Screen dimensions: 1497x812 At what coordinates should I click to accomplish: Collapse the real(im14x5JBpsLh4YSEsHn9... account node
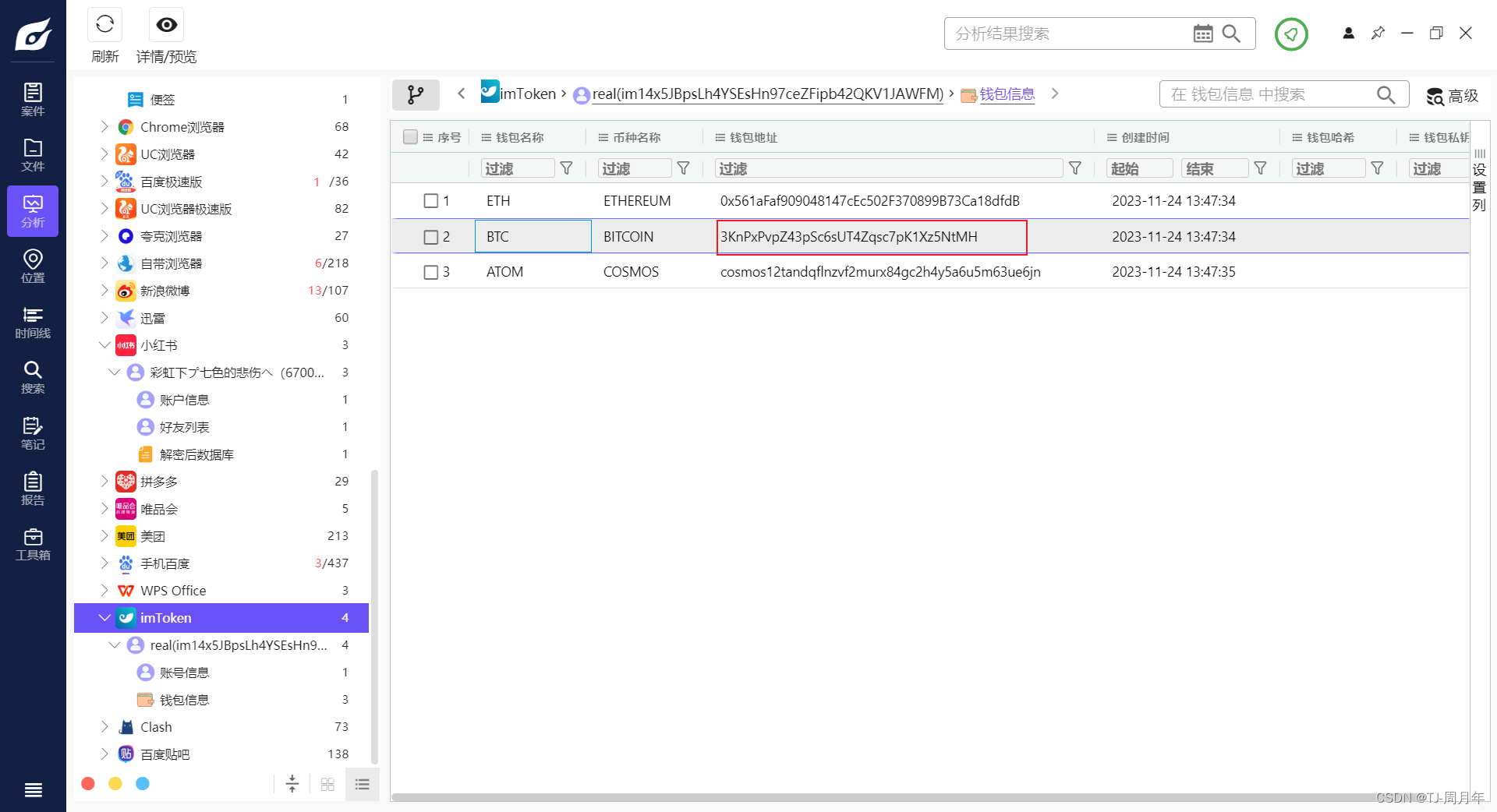(x=115, y=644)
